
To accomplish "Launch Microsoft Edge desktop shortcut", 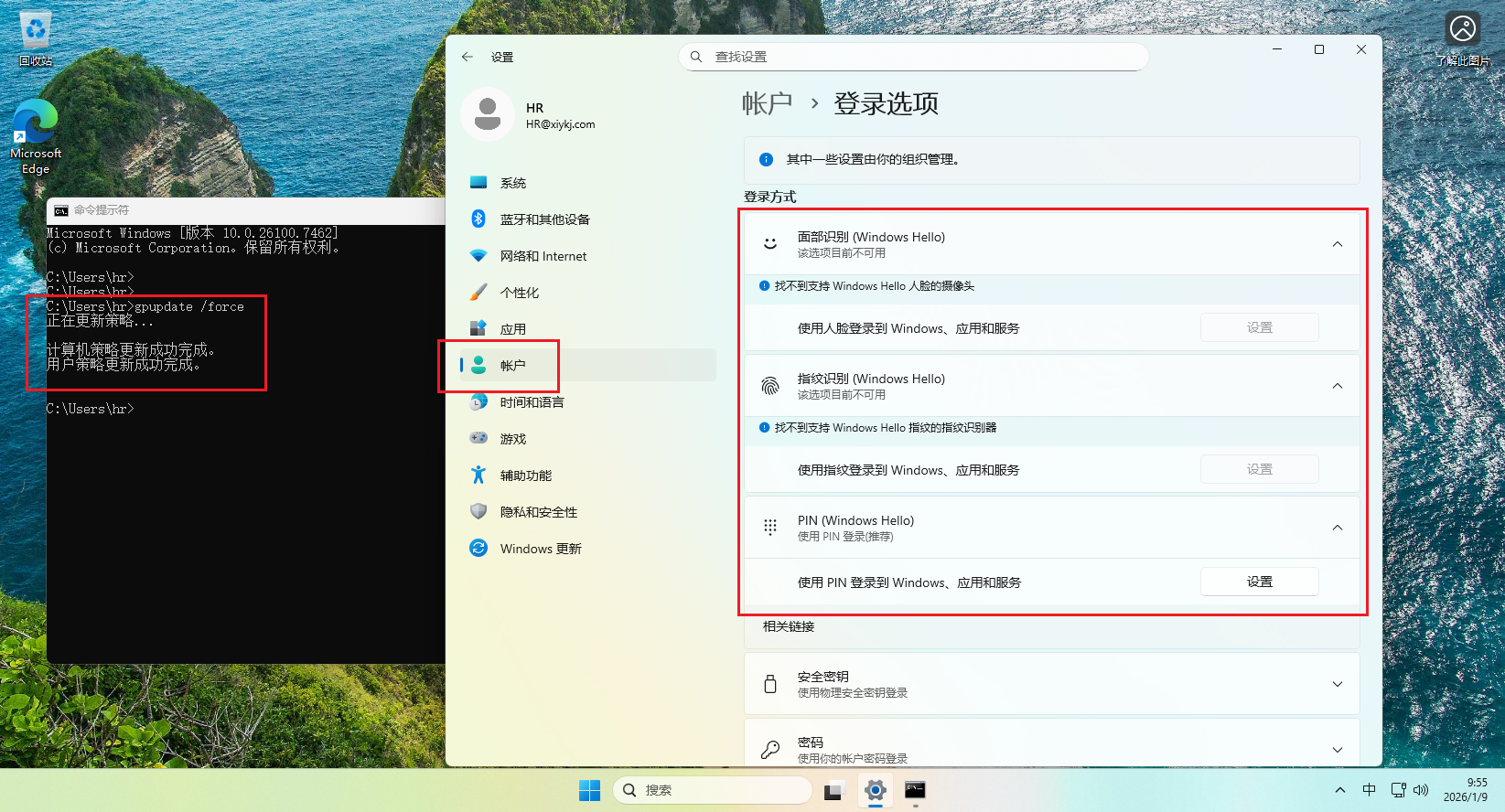I will coord(36,135).
